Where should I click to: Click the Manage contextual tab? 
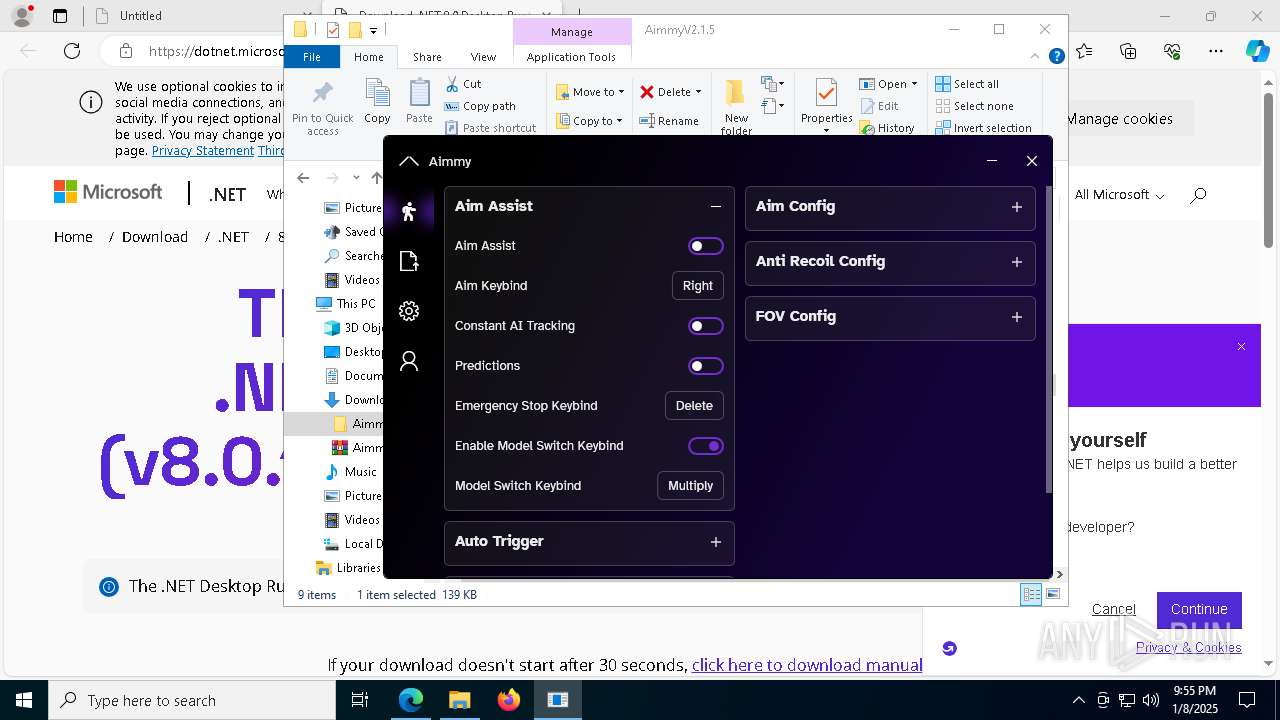point(572,32)
